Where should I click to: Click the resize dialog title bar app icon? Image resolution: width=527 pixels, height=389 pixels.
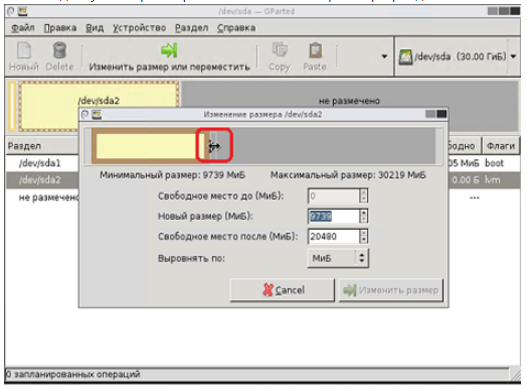pos(97,115)
